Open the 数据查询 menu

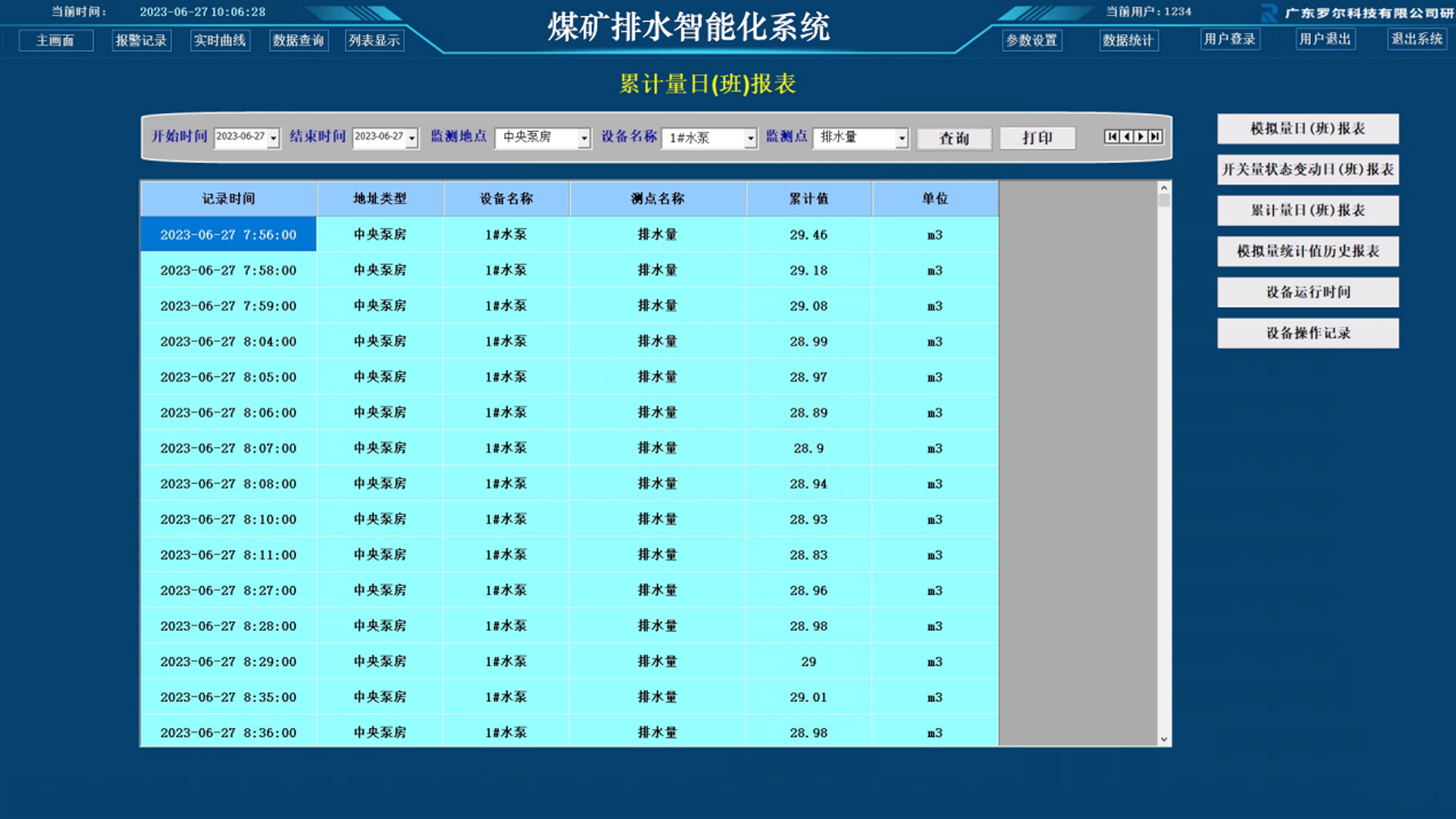pyautogui.click(x=299, y=40)
